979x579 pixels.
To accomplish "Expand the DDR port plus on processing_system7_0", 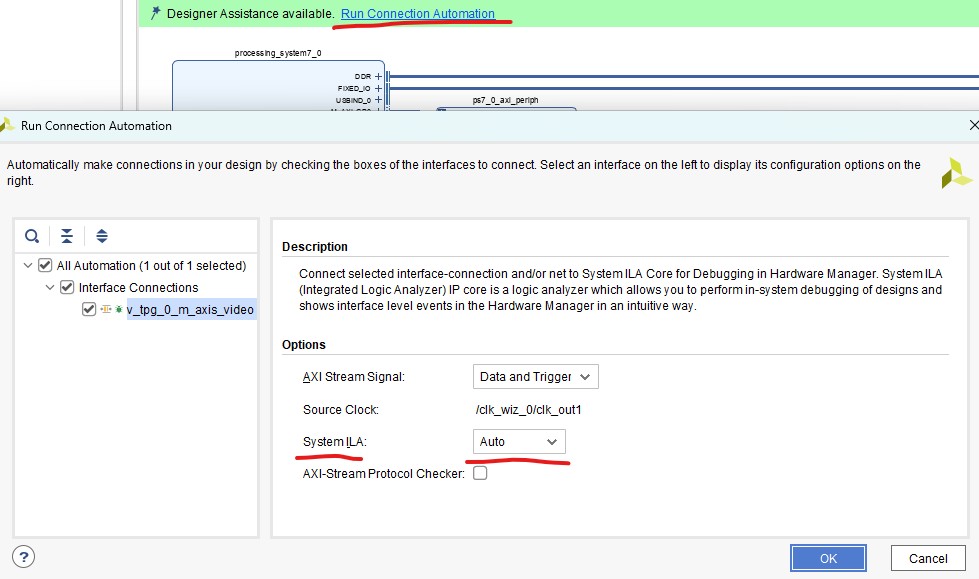I will tap(379, 76).
